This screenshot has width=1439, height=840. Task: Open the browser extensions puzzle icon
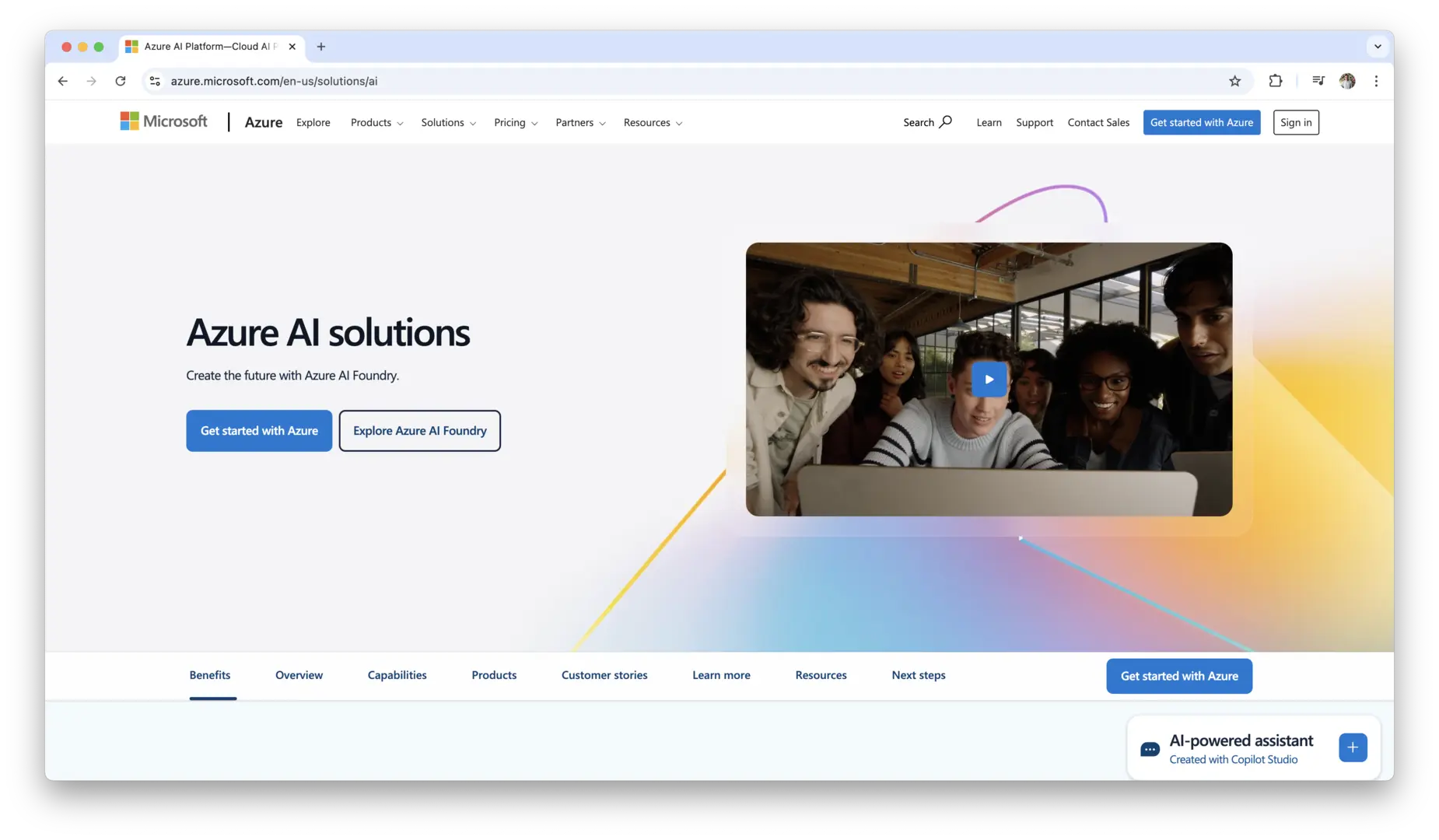(x=1276, y=81)
